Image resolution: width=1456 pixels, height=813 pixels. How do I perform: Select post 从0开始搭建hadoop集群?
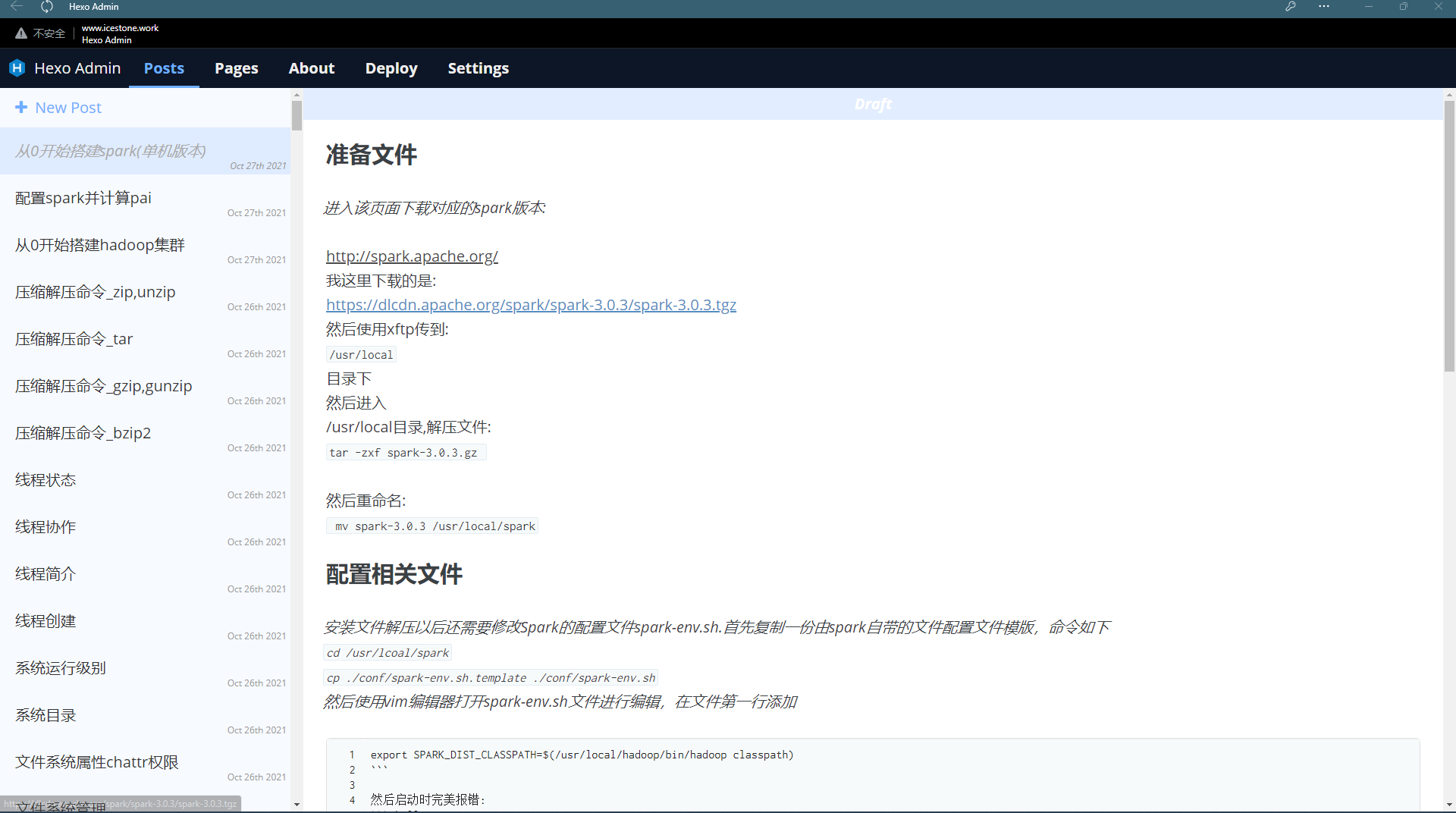(145, 245)
